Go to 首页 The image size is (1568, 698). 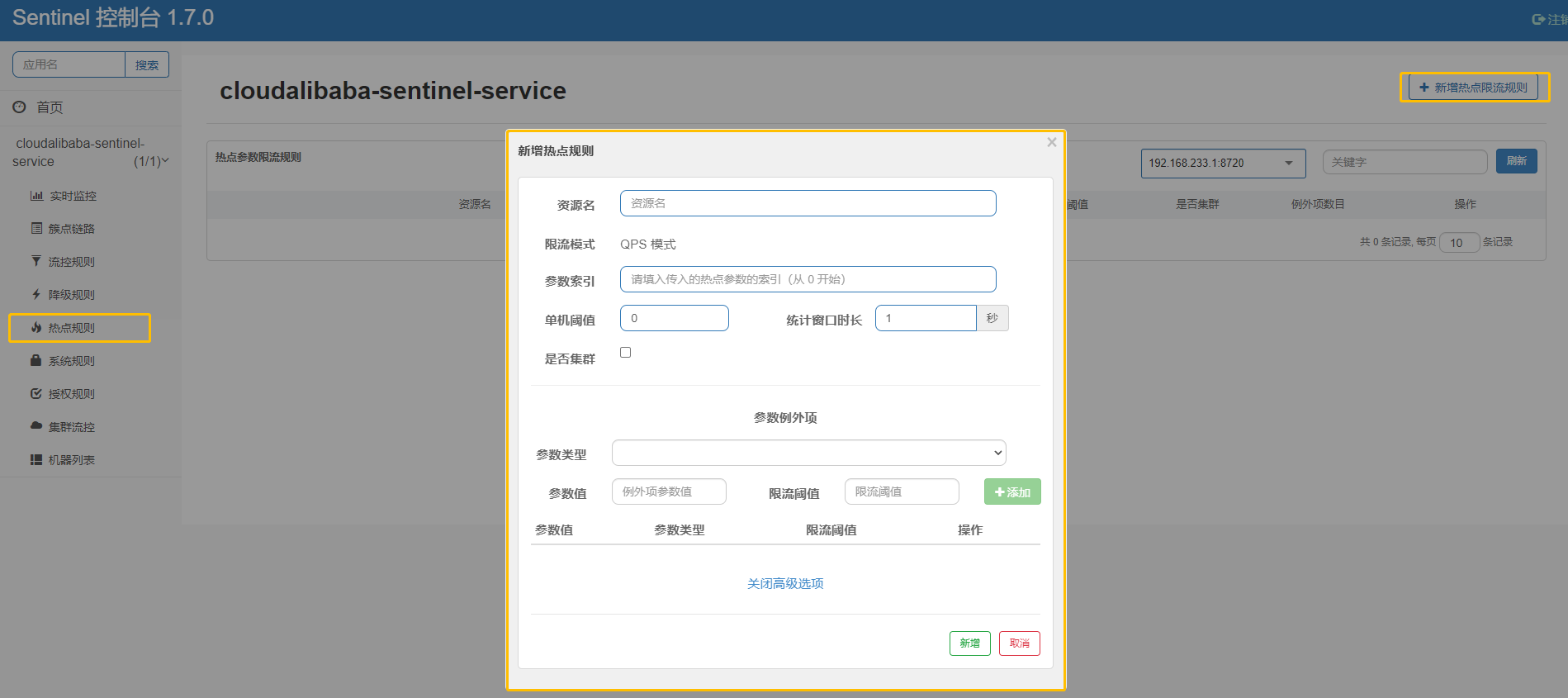(x=50, y=107)
